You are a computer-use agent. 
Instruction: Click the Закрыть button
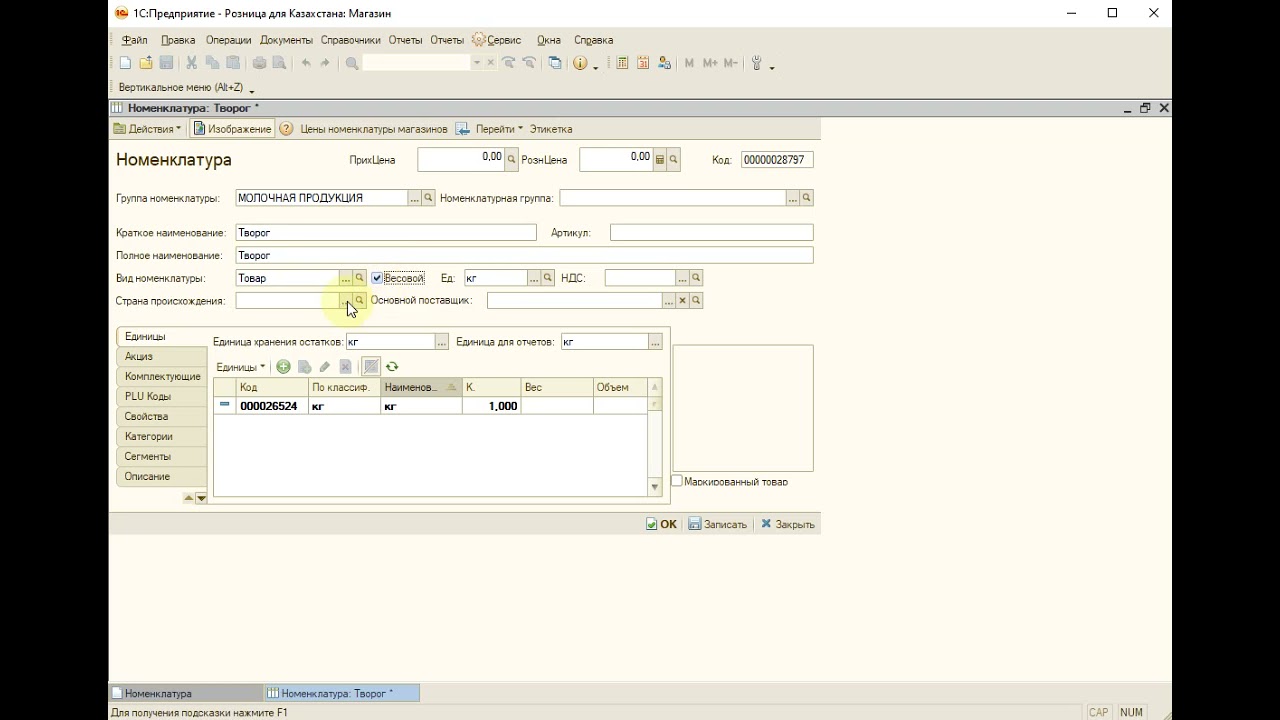pyautogui.click(x=787, y=524)
